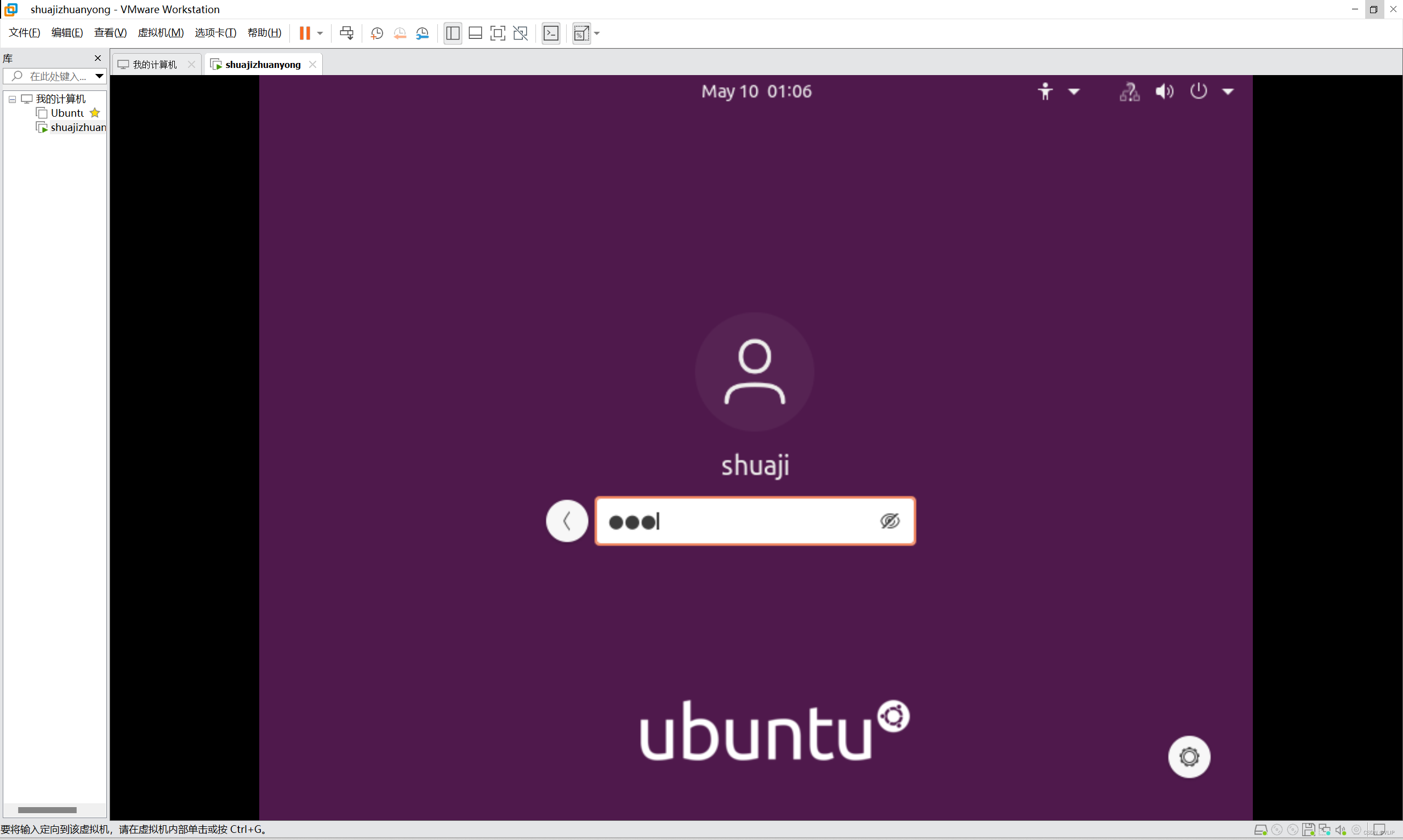Toggle password visibility with the eye icon
The width and height of the screenshot is (1403, 840).
889,521
